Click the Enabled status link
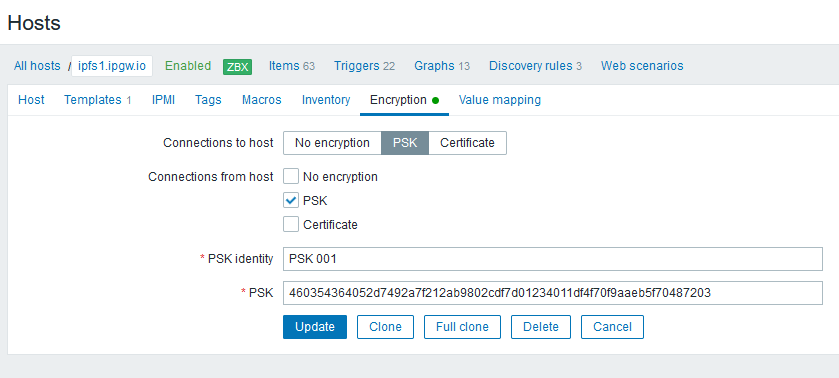 point(188,66)
